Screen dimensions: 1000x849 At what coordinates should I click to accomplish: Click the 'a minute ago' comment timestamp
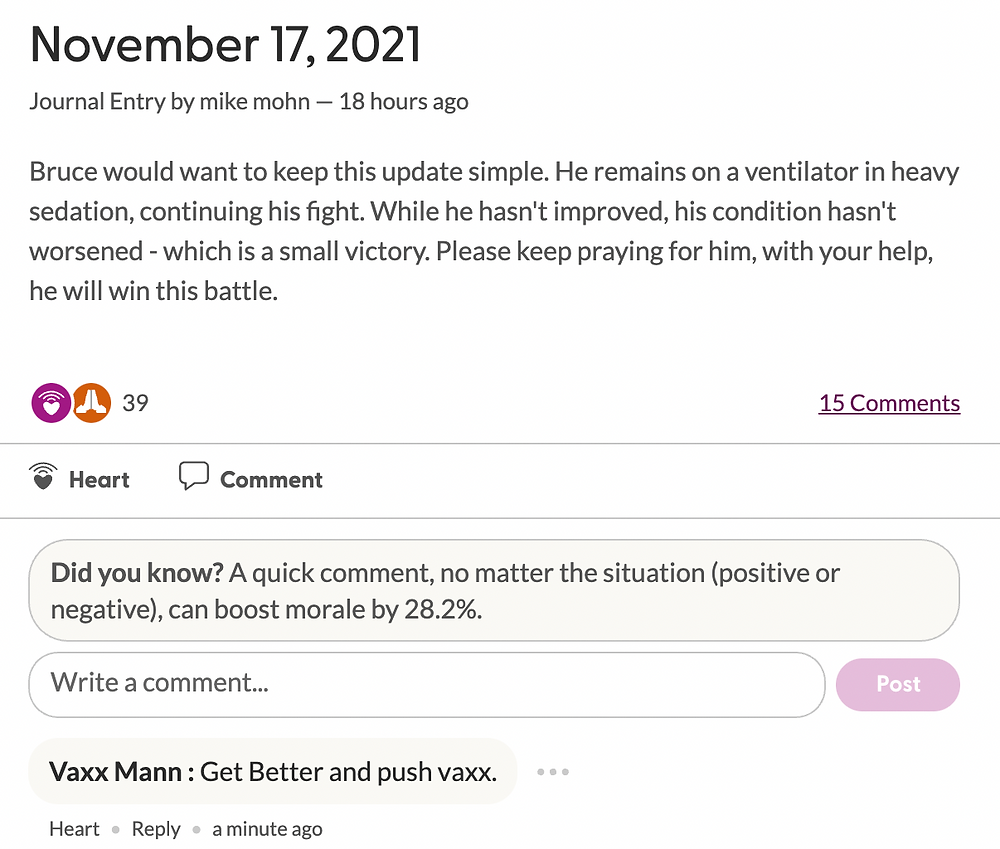click(267, 829)
